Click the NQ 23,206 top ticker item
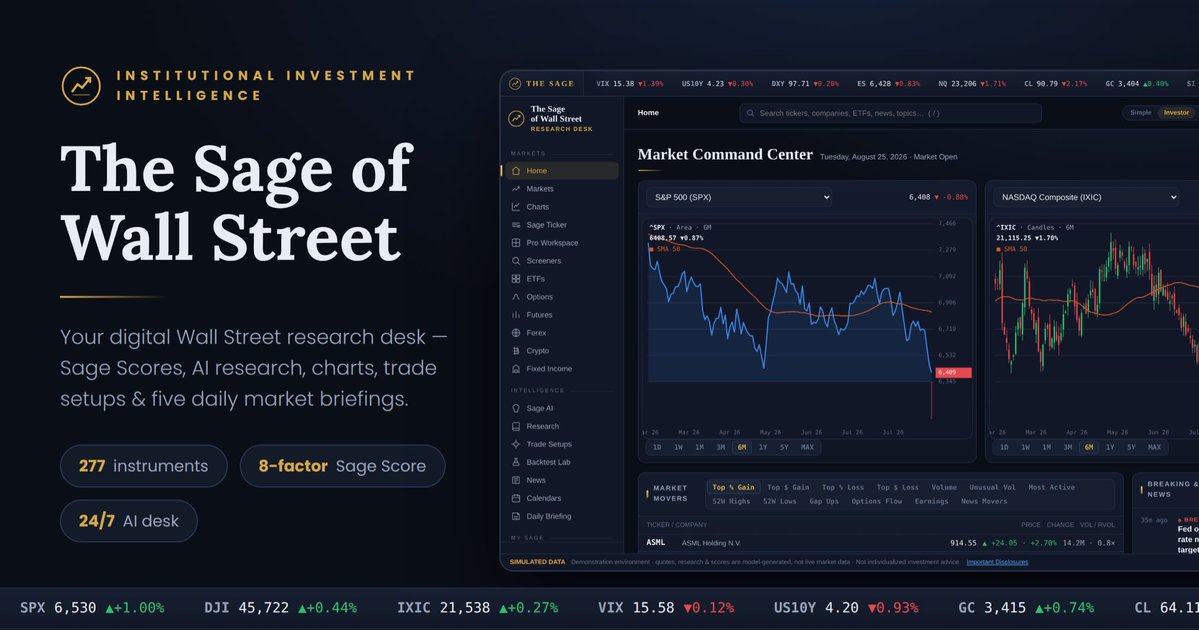The image size is (1199, 630). click(x=972, y=83)
